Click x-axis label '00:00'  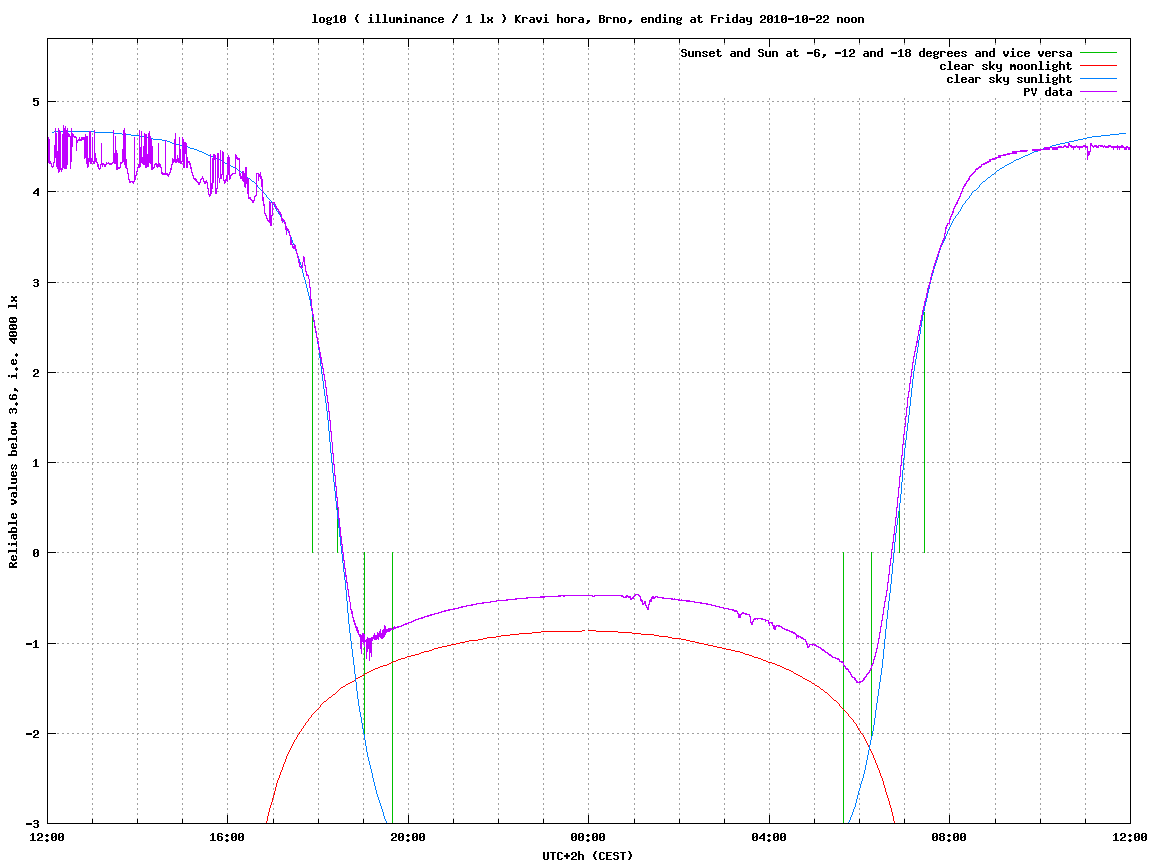pos(589,837)
